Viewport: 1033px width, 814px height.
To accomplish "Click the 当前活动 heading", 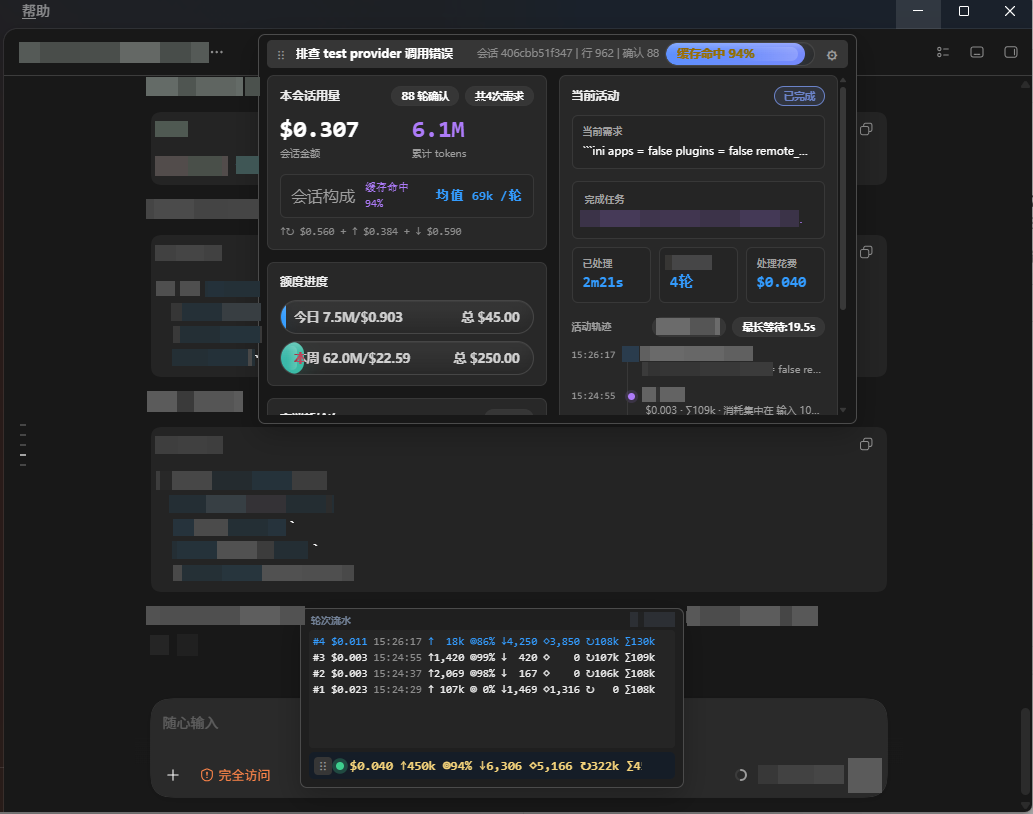I will click(595, 96).
